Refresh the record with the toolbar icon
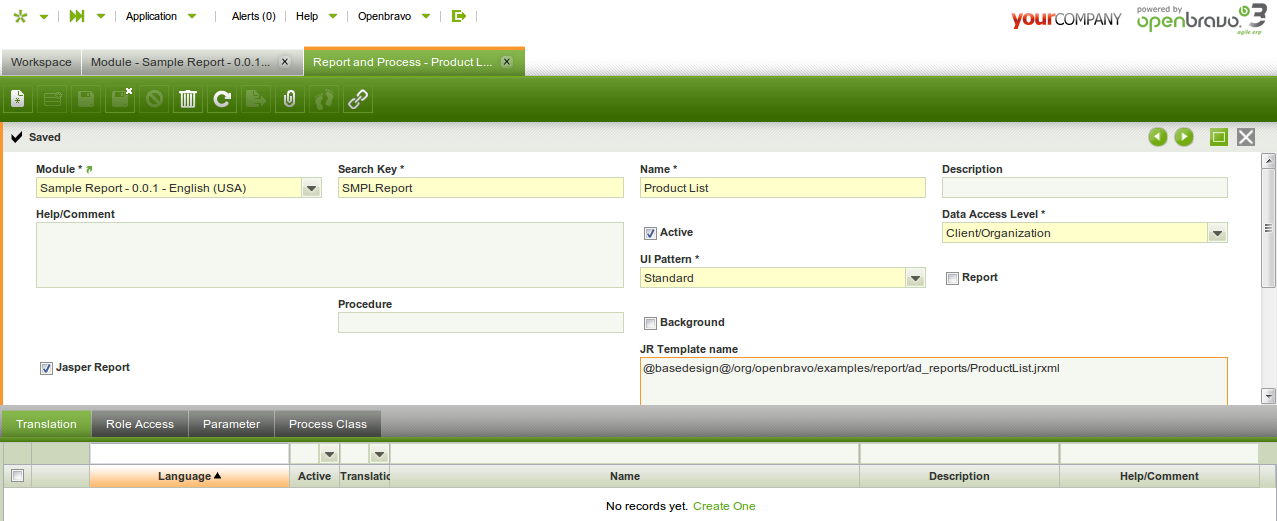This screenshot has width=1277, height=521. point(222,99)
